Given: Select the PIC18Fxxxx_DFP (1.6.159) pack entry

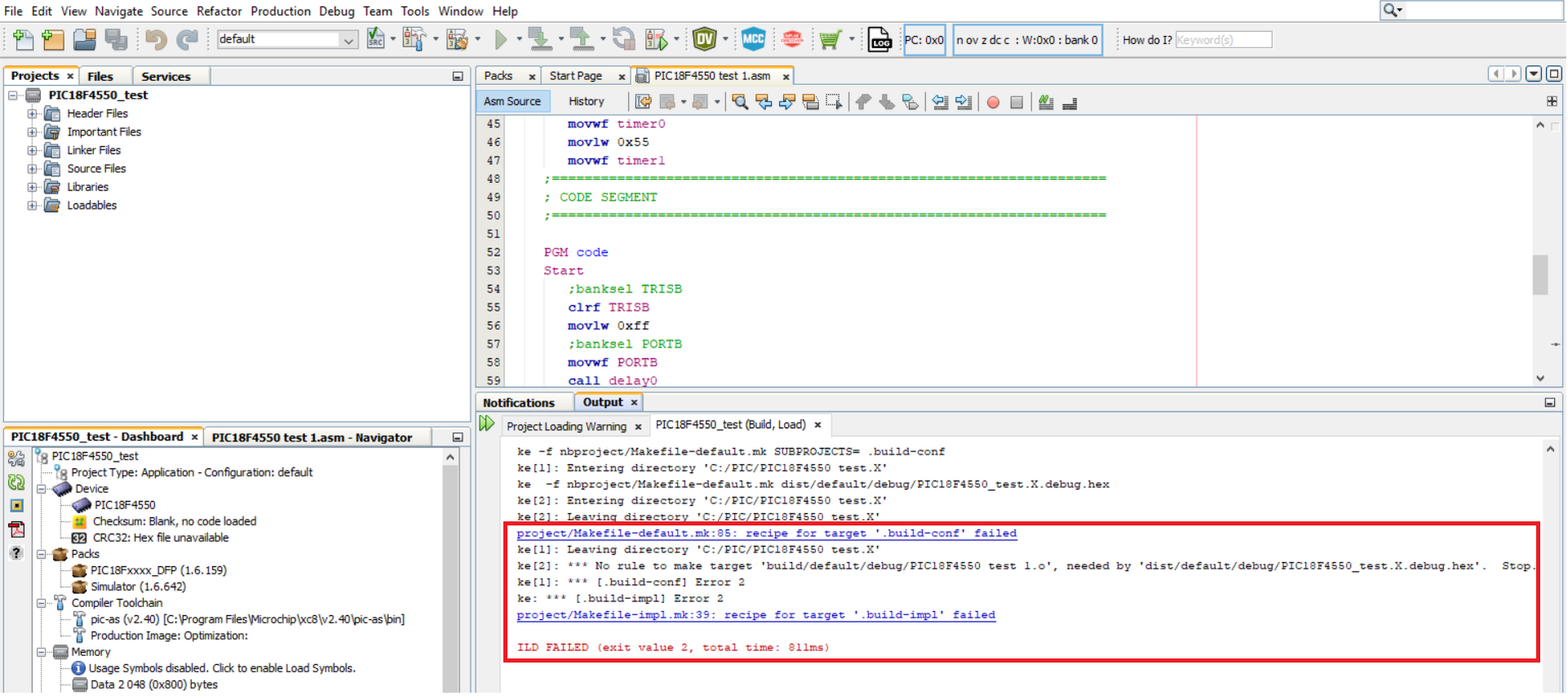Looking at the screenshot, I should [158, 571].
